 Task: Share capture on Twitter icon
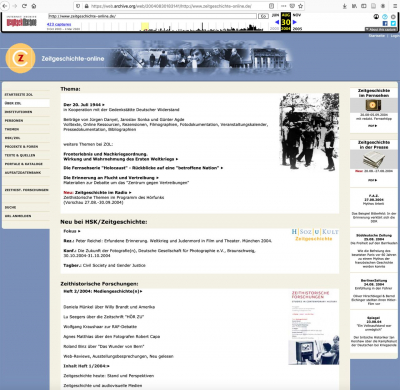click(x=393, y=23)
